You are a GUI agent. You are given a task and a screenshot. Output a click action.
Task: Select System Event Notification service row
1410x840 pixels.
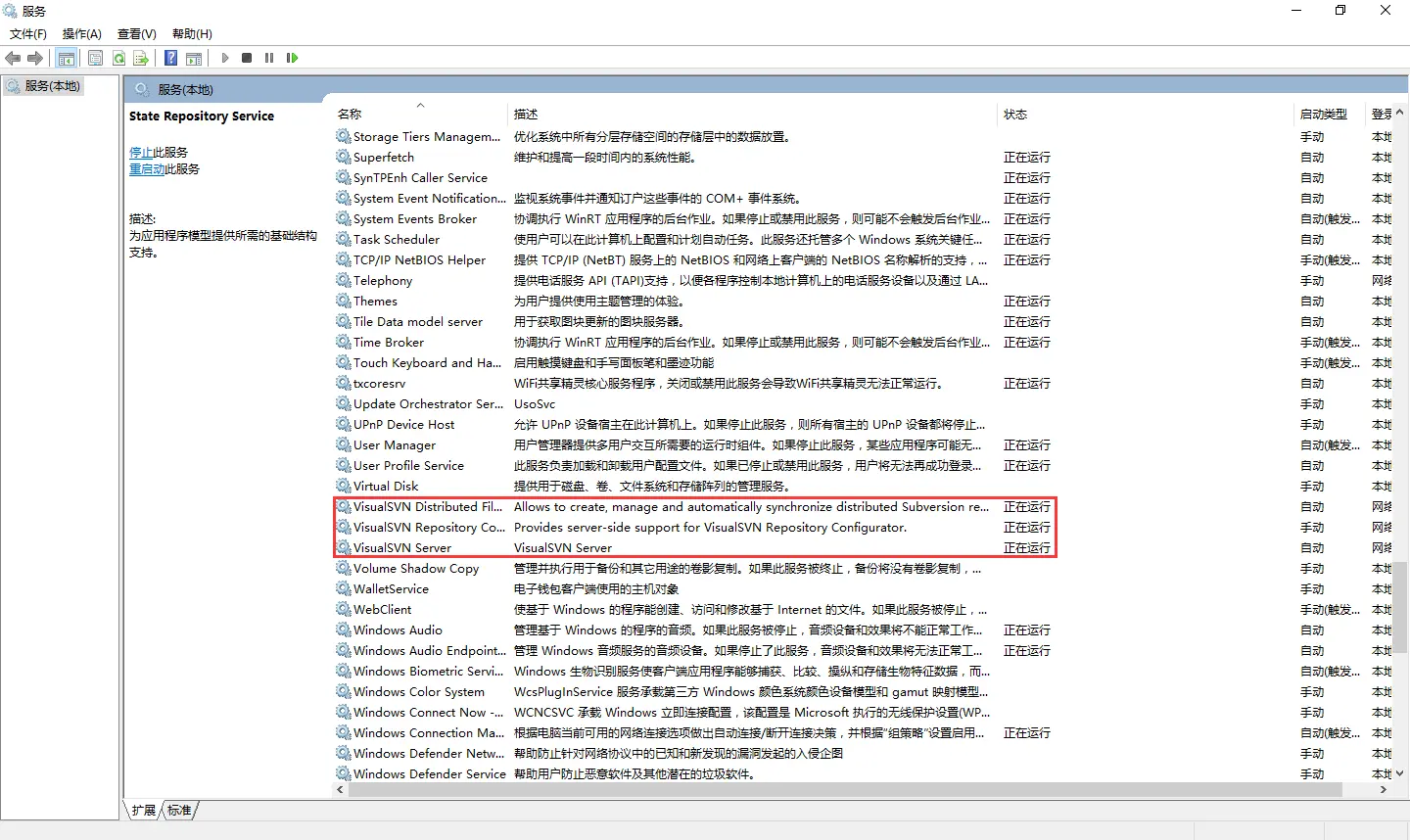[863, 198]
